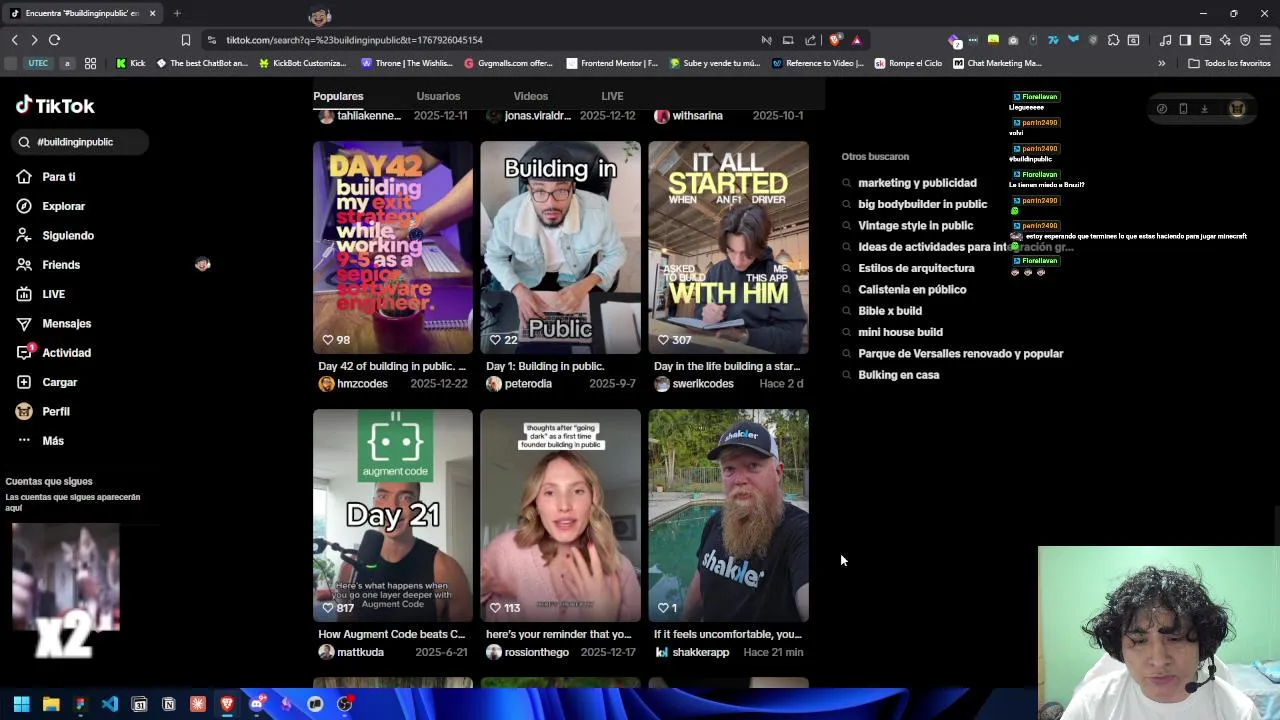Go to Siguiendo feed

55,235
